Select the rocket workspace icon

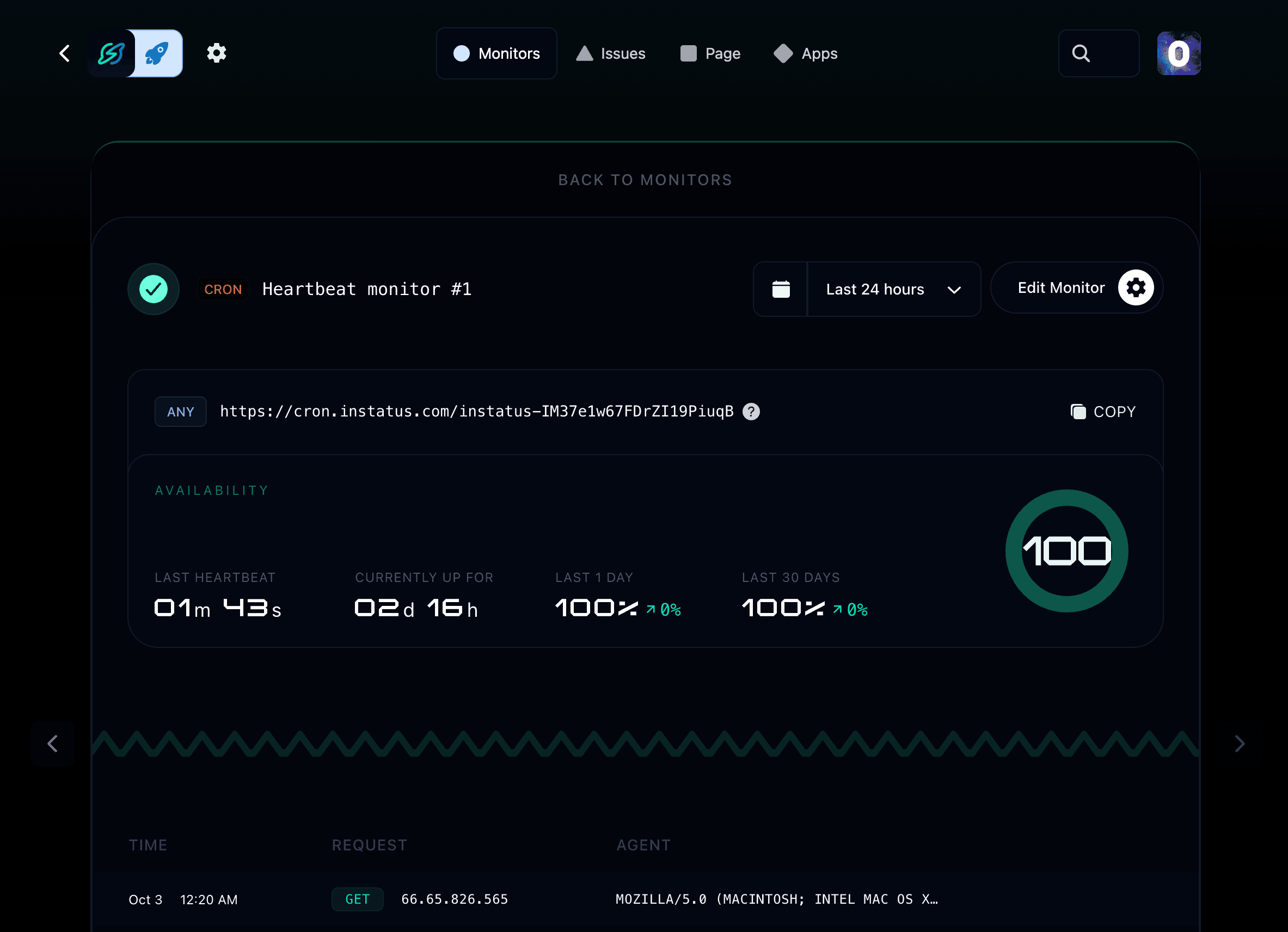pyautogui.click(x=159, y=53)
